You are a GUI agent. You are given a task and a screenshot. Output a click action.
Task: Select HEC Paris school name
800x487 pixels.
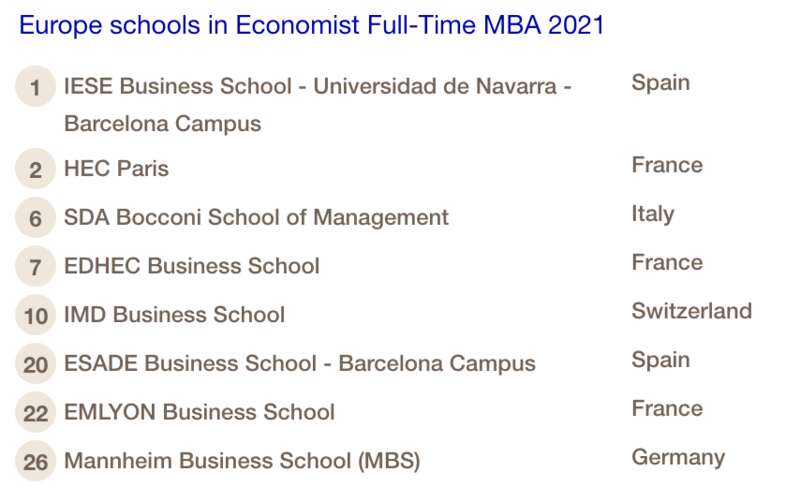pyautogui.click(x=116, y=169)
